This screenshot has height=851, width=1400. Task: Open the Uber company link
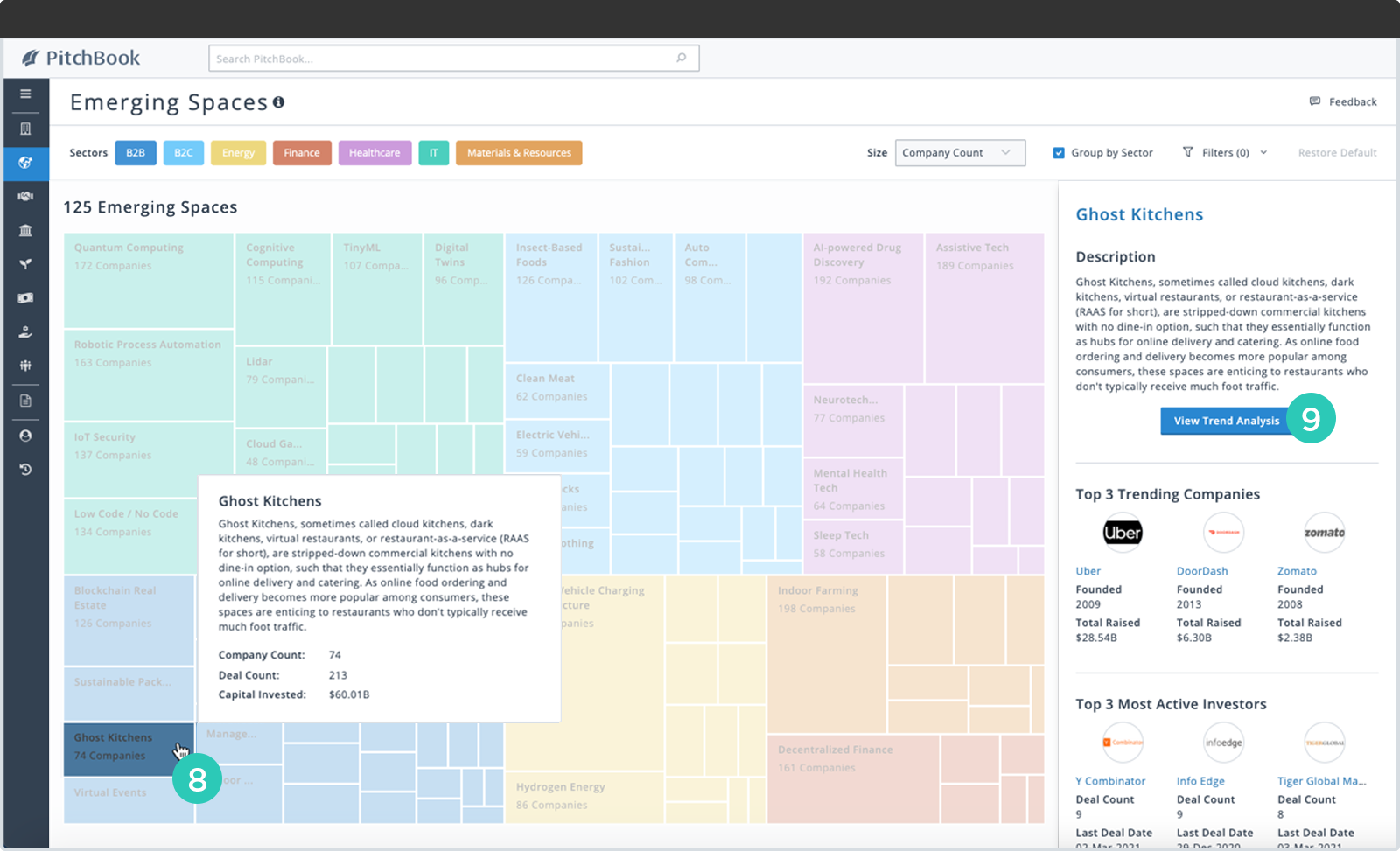point(1088,571)
